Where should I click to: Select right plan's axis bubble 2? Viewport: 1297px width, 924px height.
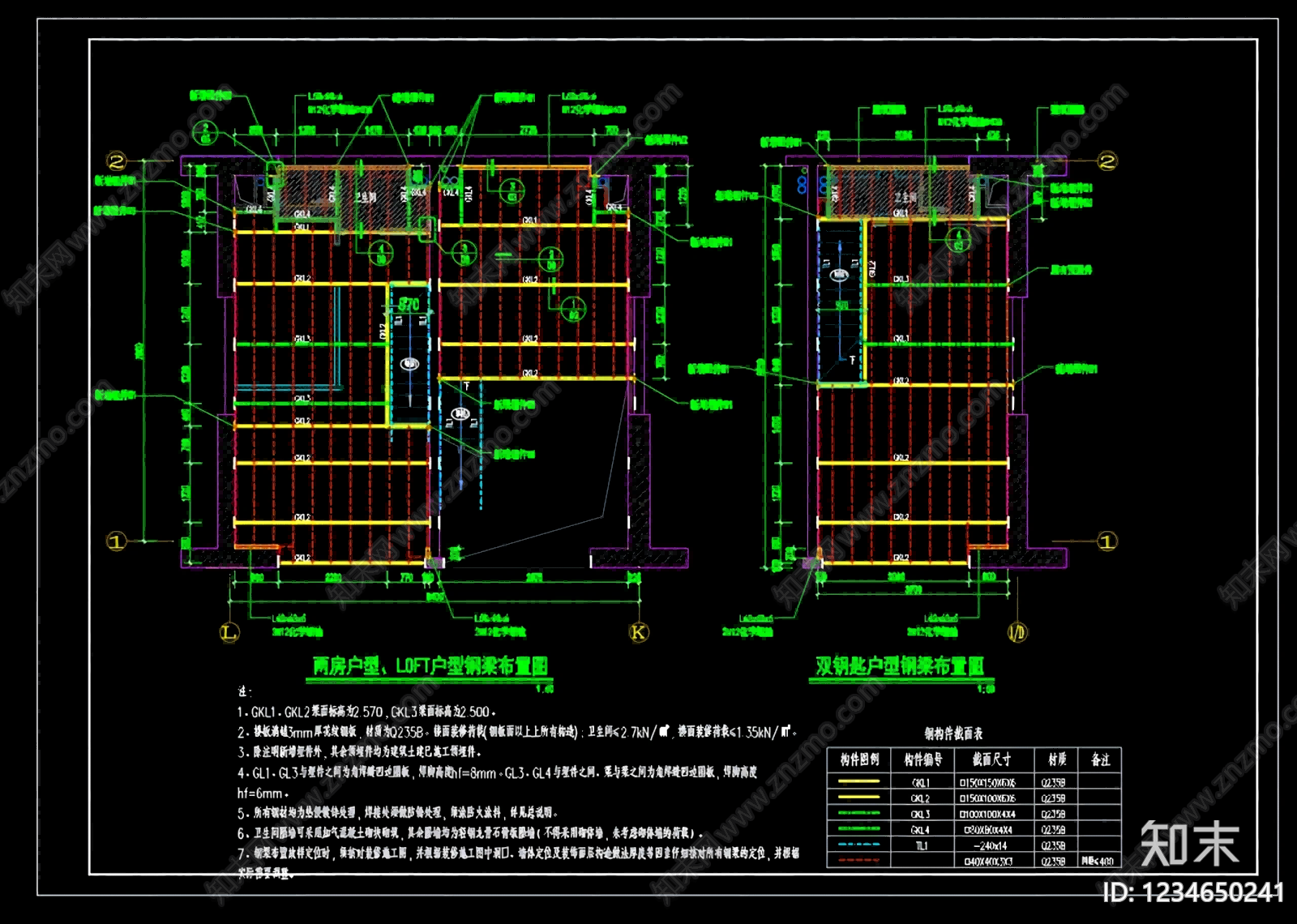(1107, 161)
